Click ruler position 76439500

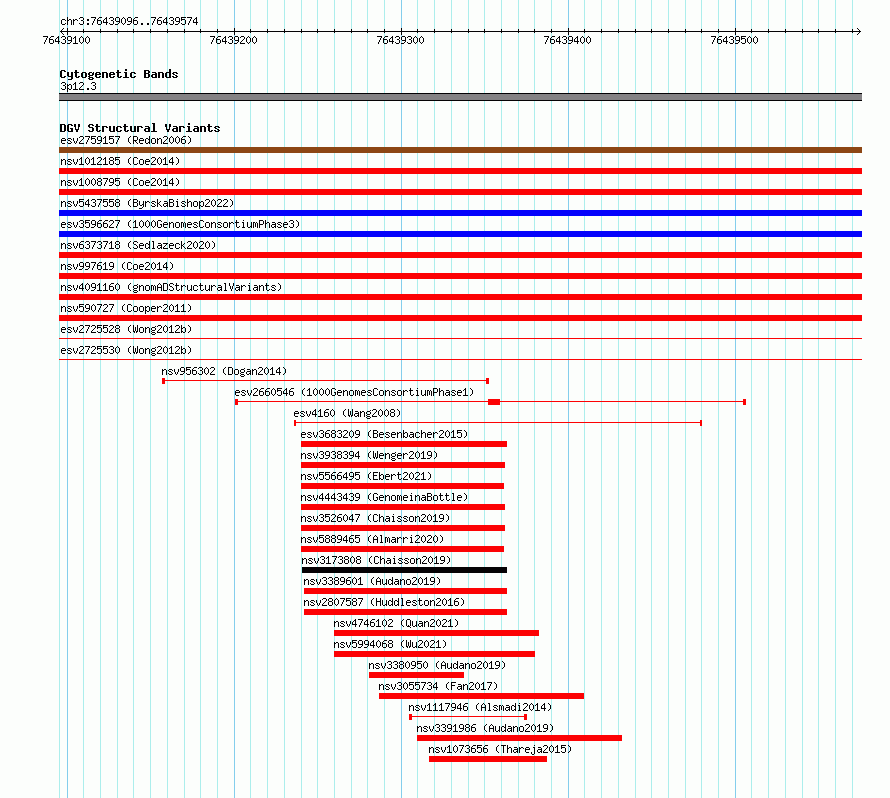(x=734, y=40)
